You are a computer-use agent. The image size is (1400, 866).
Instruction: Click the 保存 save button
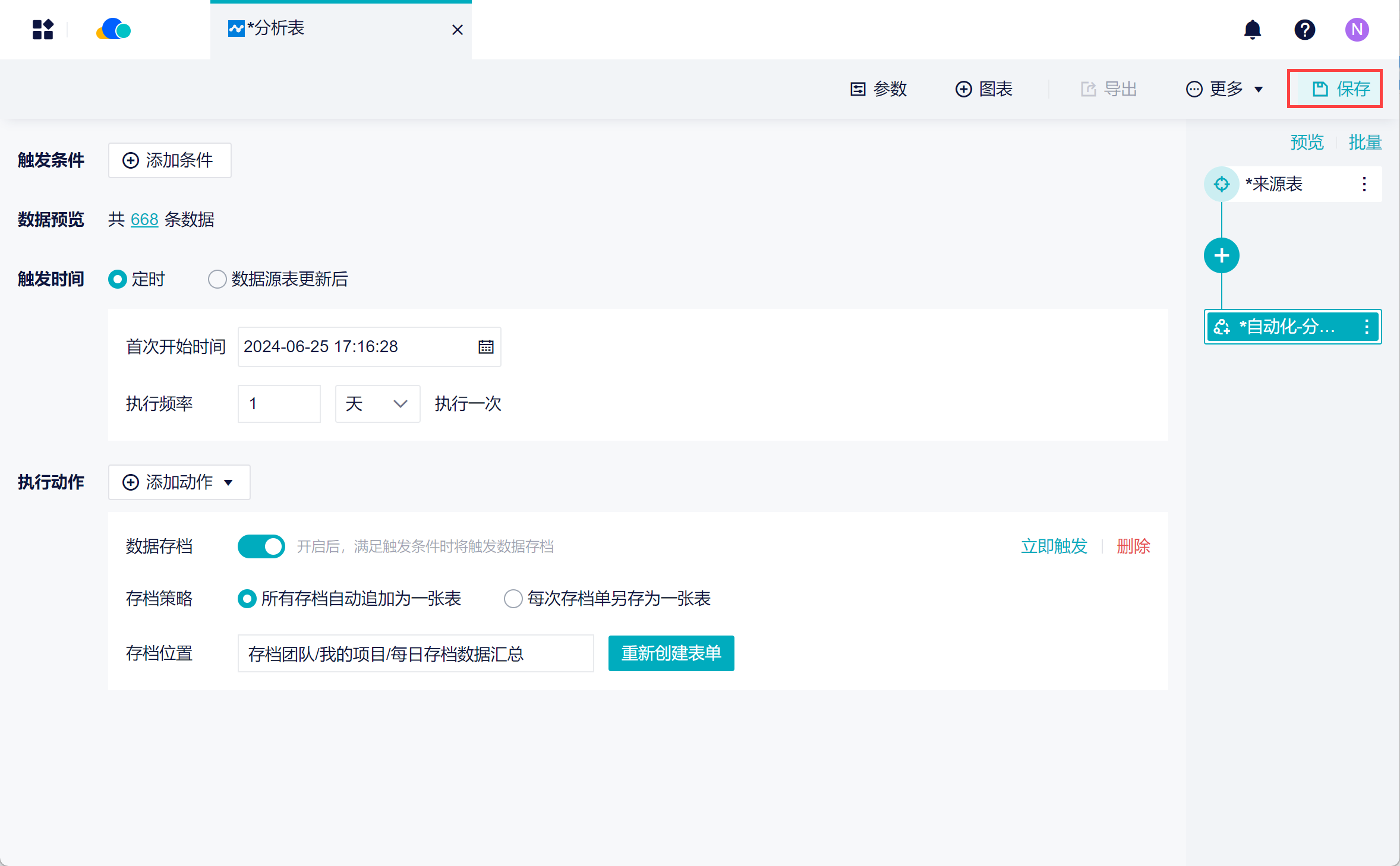tap(1335, 89)
